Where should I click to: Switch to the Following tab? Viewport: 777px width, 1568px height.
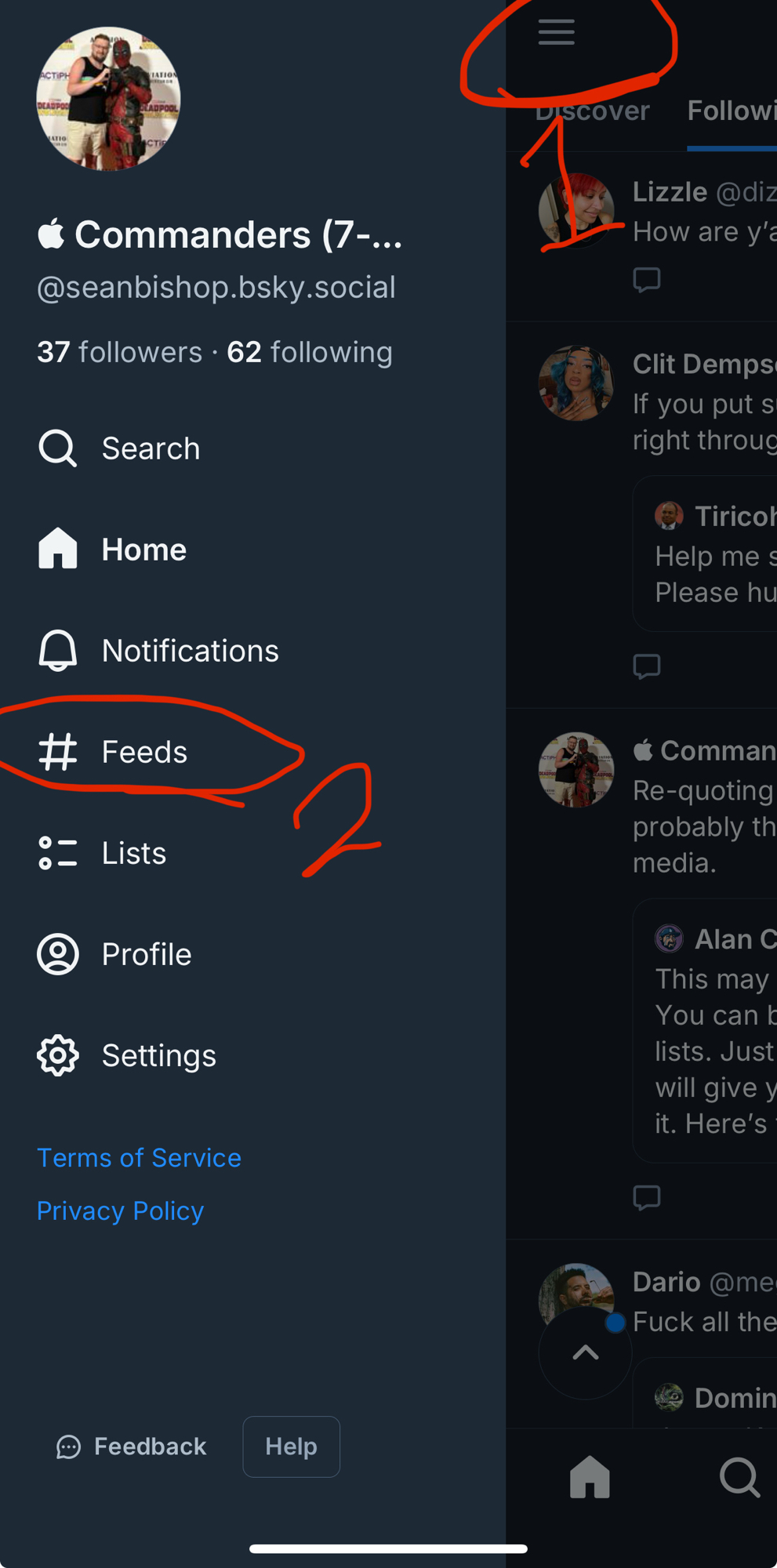point(731,111)
